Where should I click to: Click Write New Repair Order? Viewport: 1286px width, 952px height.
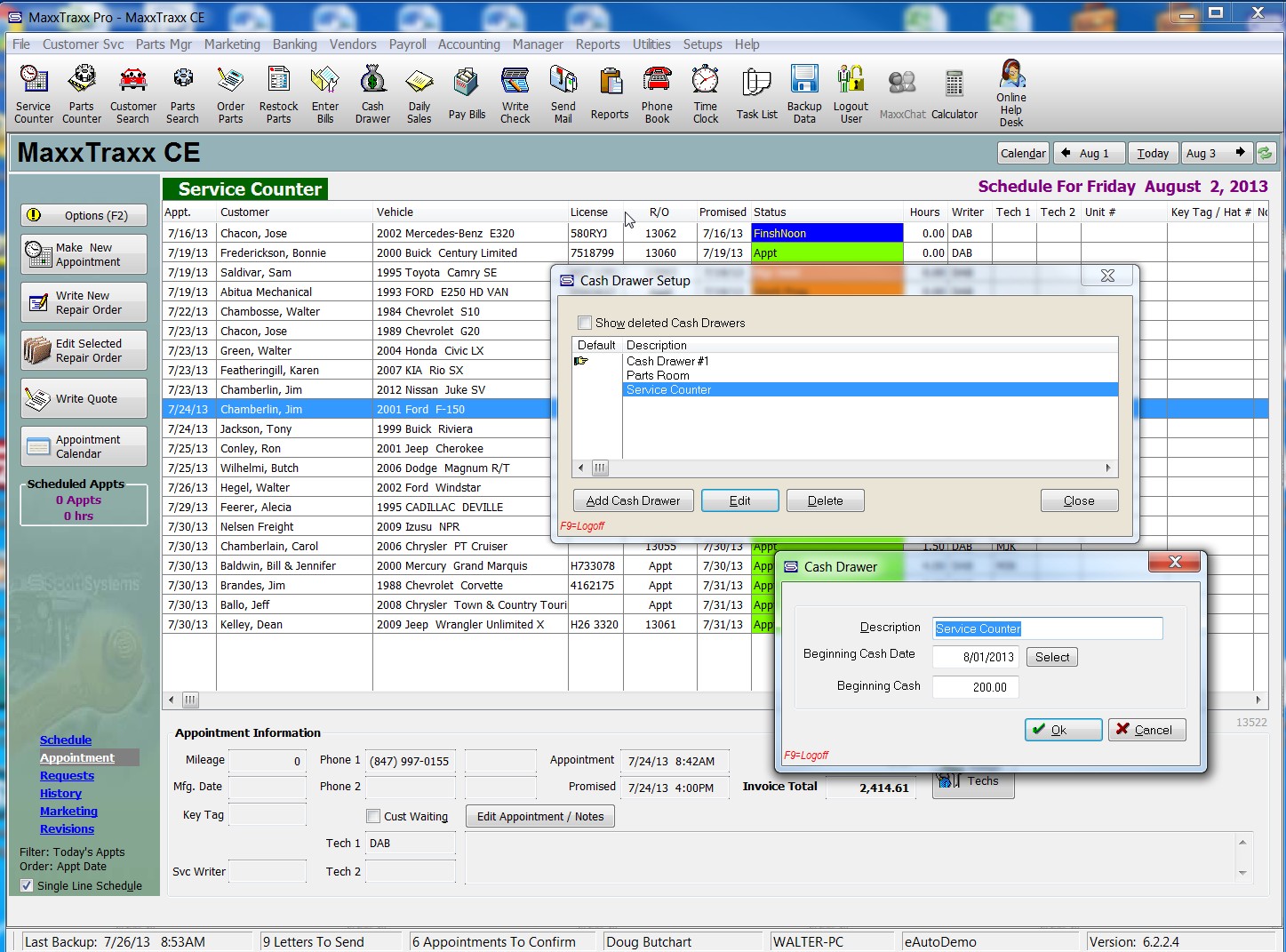84,302
